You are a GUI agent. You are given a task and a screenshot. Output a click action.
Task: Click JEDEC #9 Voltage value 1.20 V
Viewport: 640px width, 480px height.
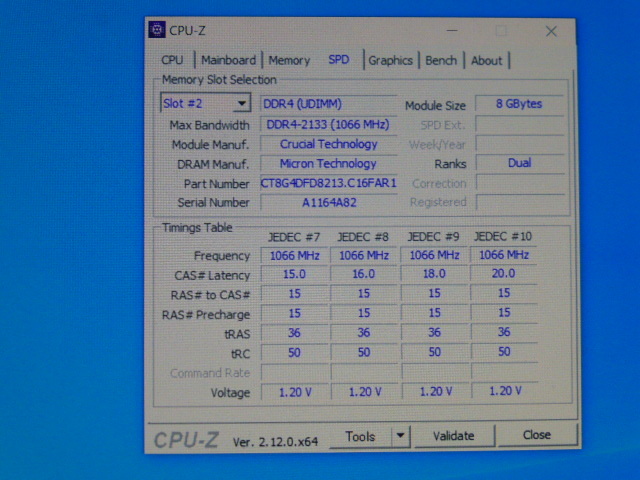(435, 391)
